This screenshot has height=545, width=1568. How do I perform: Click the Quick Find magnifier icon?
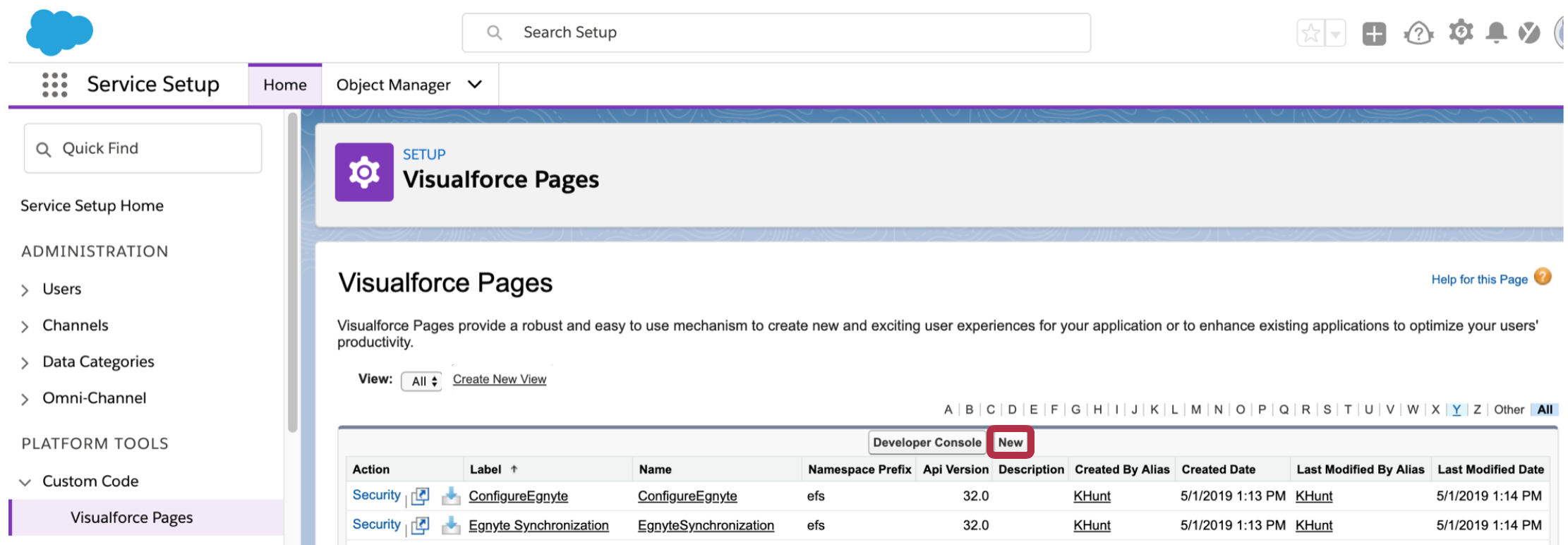point(44,150)
